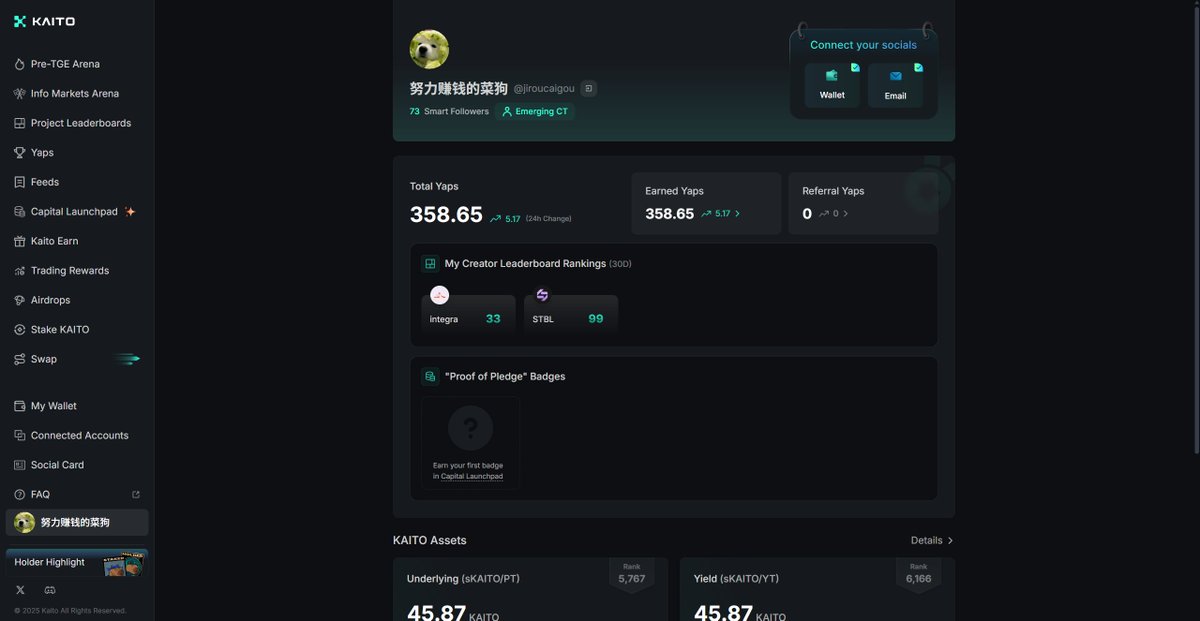Image resolution: width=1200 pixels, height=621 pixels.
Task: Click the @jiroucaigou handle
Action: pos(544,89)
